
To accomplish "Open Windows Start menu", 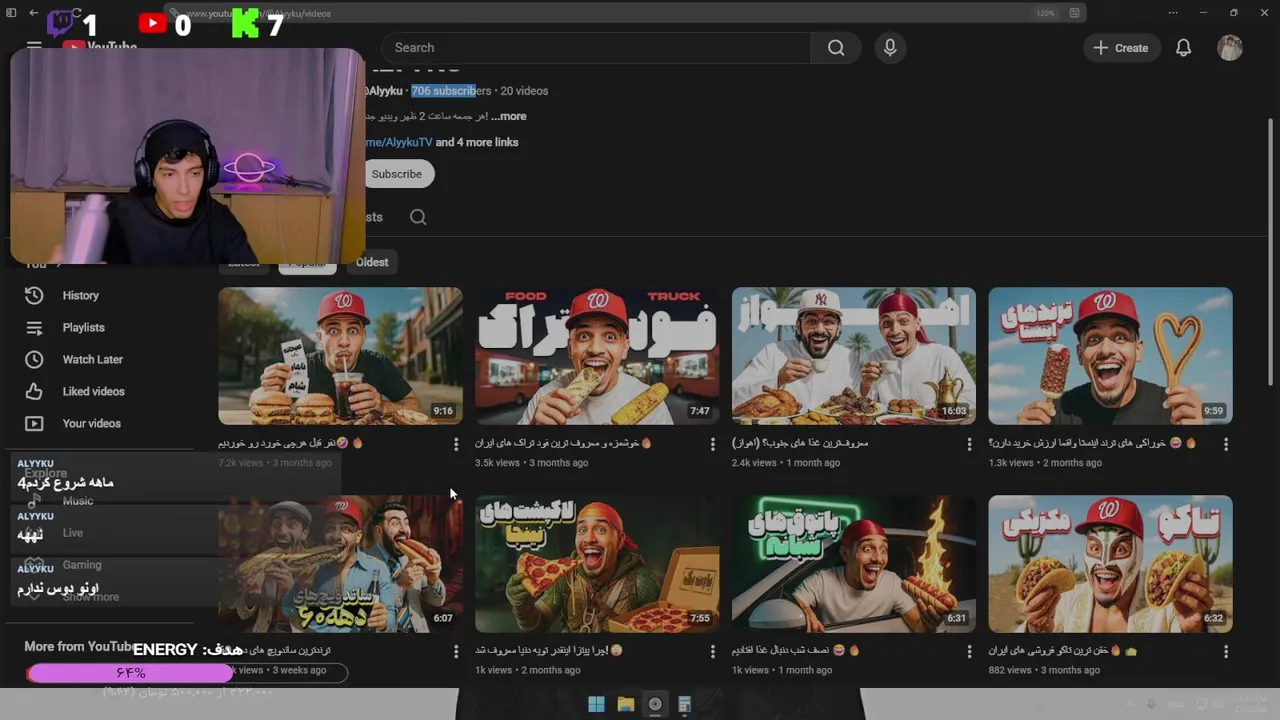I will coord(596,704).
